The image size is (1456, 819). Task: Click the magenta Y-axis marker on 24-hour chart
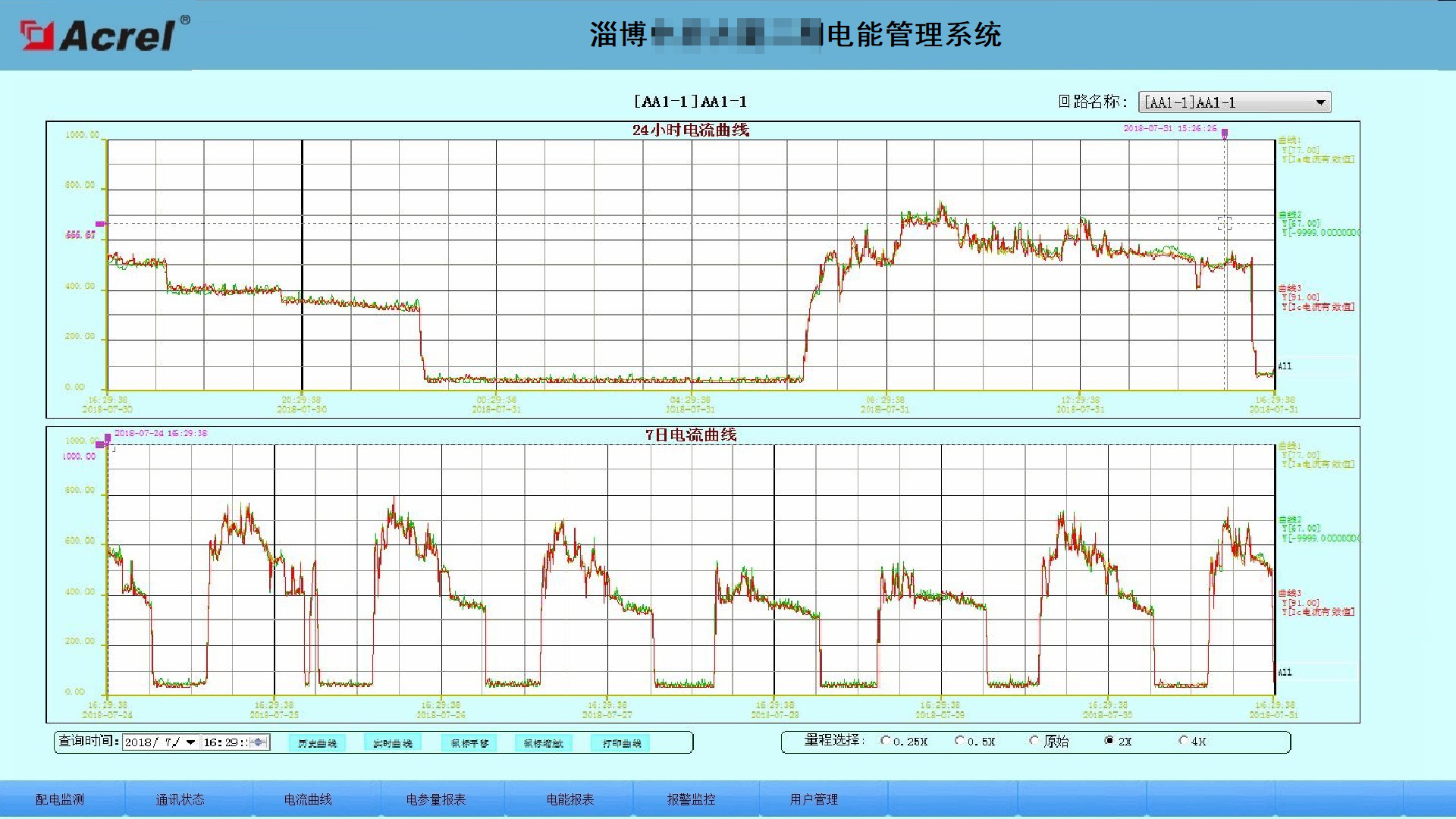(x=99, y=224)
